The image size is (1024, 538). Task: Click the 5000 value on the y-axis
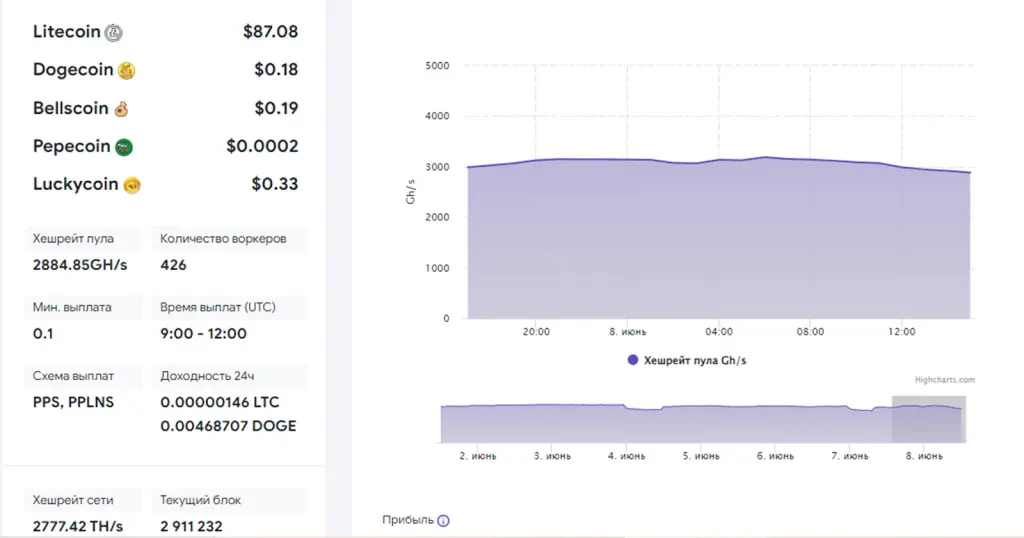[x=437, y=65]
